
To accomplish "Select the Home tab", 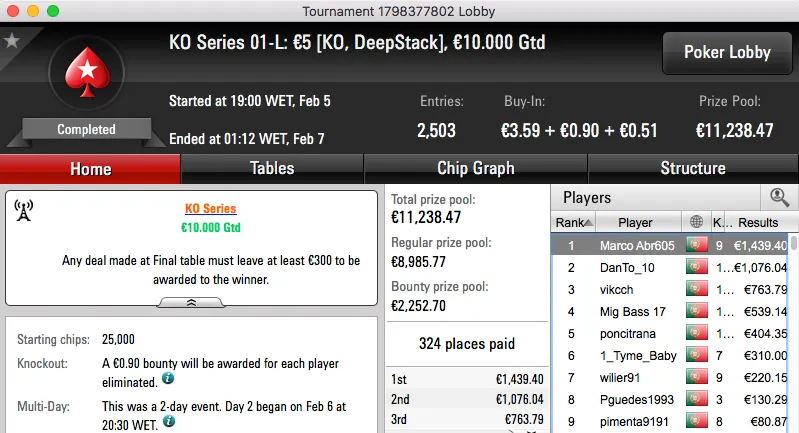I will click(x=90, y=169).
